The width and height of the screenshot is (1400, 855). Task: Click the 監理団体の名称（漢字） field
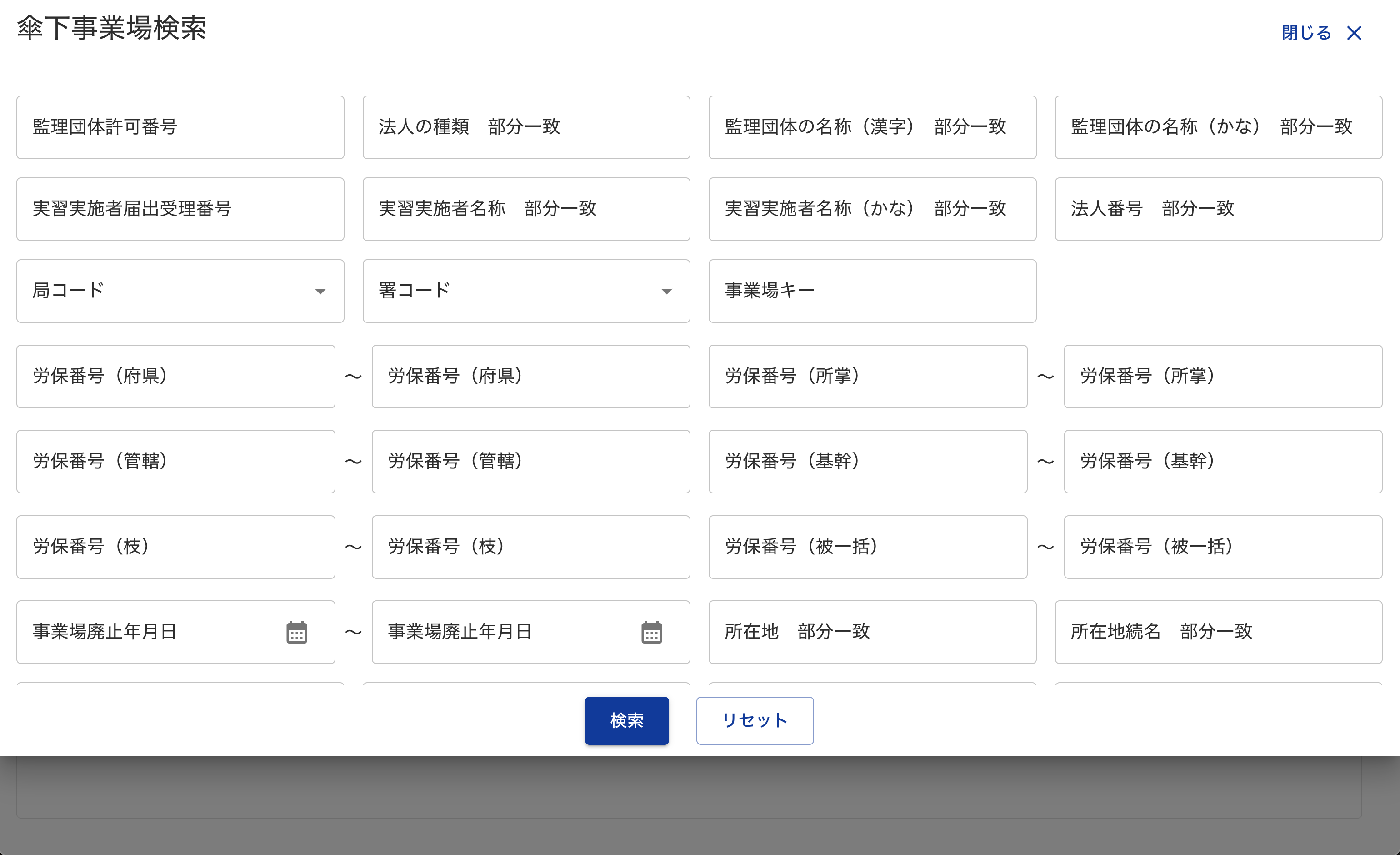872,127
